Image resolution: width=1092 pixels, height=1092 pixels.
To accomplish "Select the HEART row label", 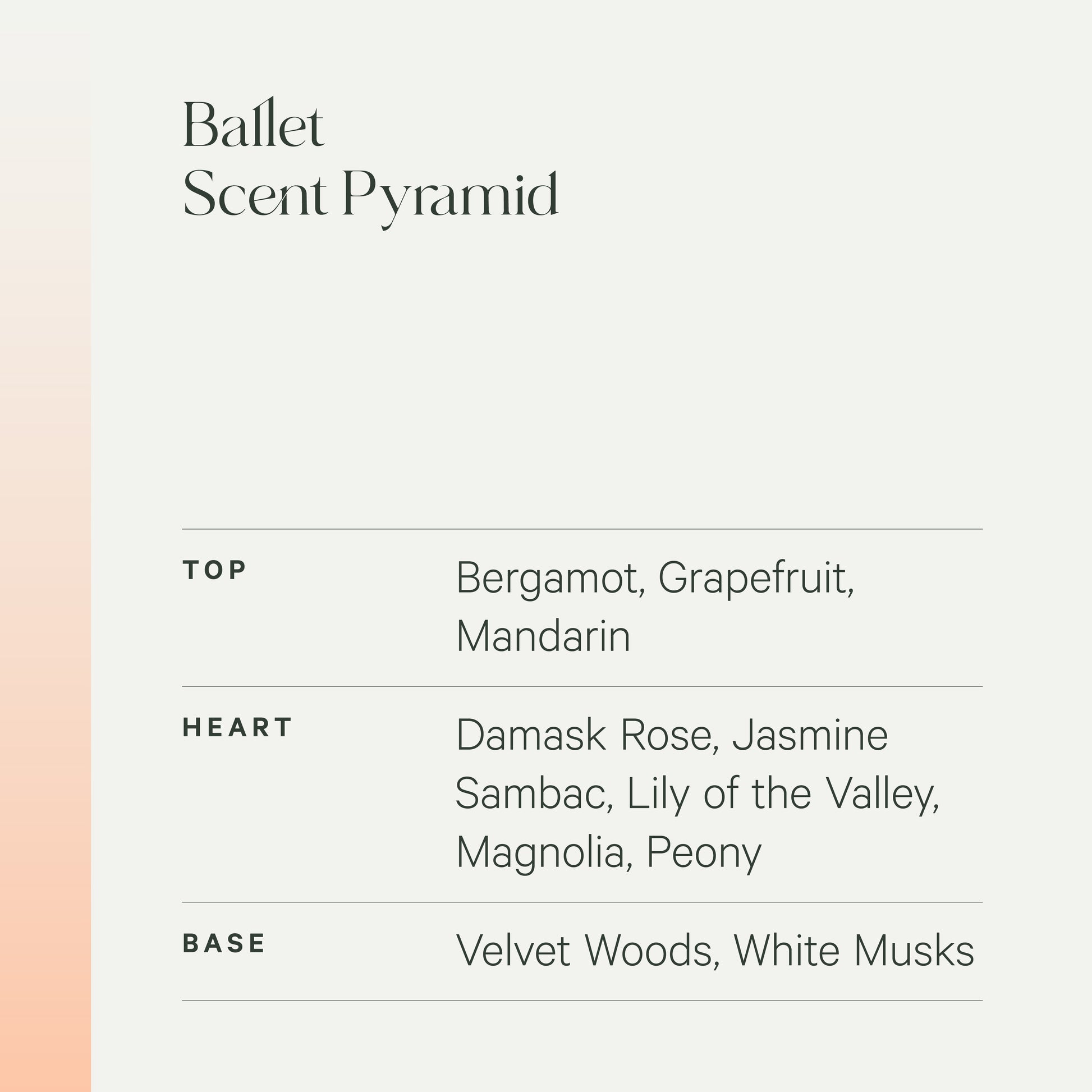I will tap(237, 727).
